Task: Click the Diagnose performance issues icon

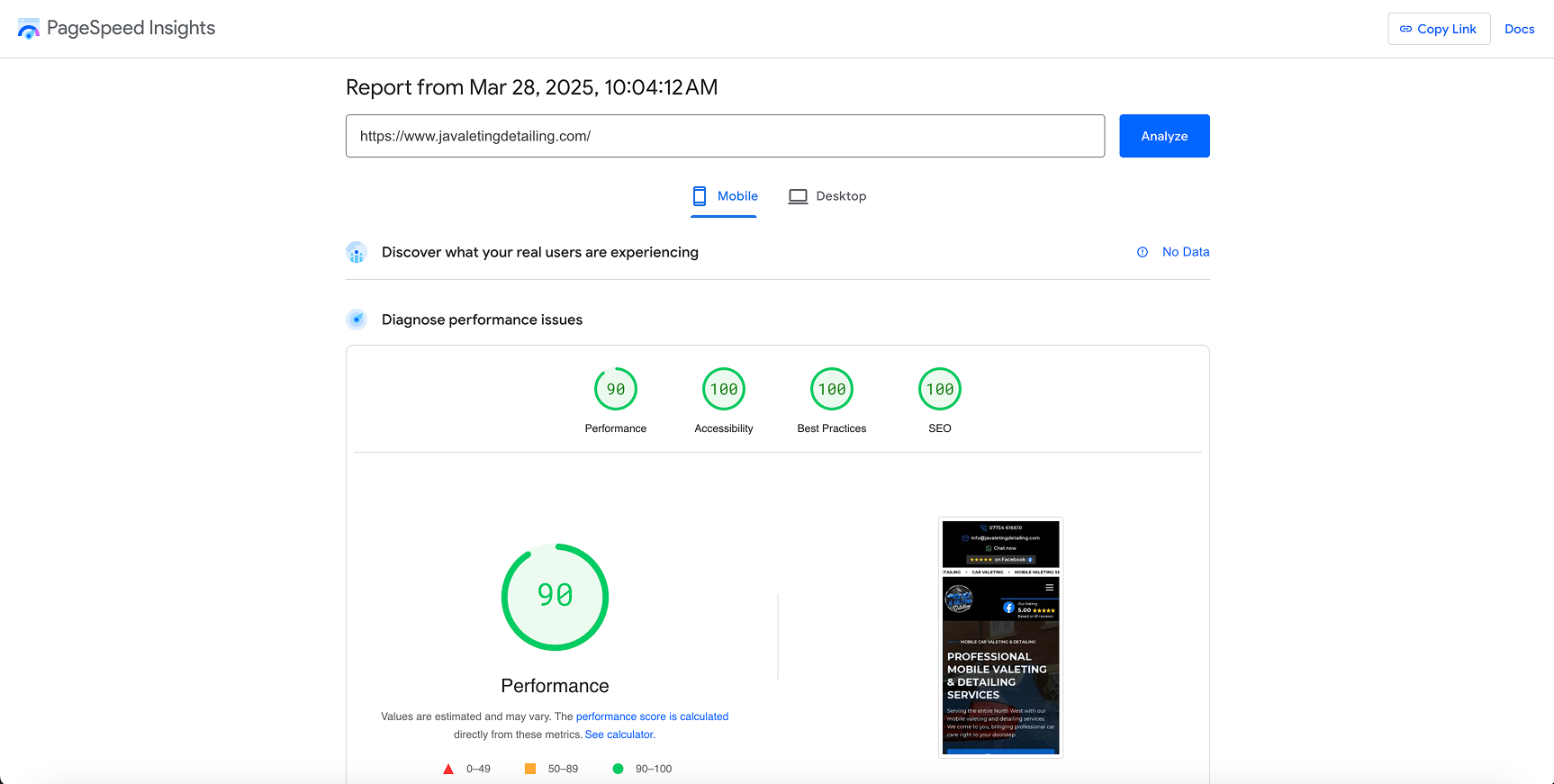Action: (357, 320)
